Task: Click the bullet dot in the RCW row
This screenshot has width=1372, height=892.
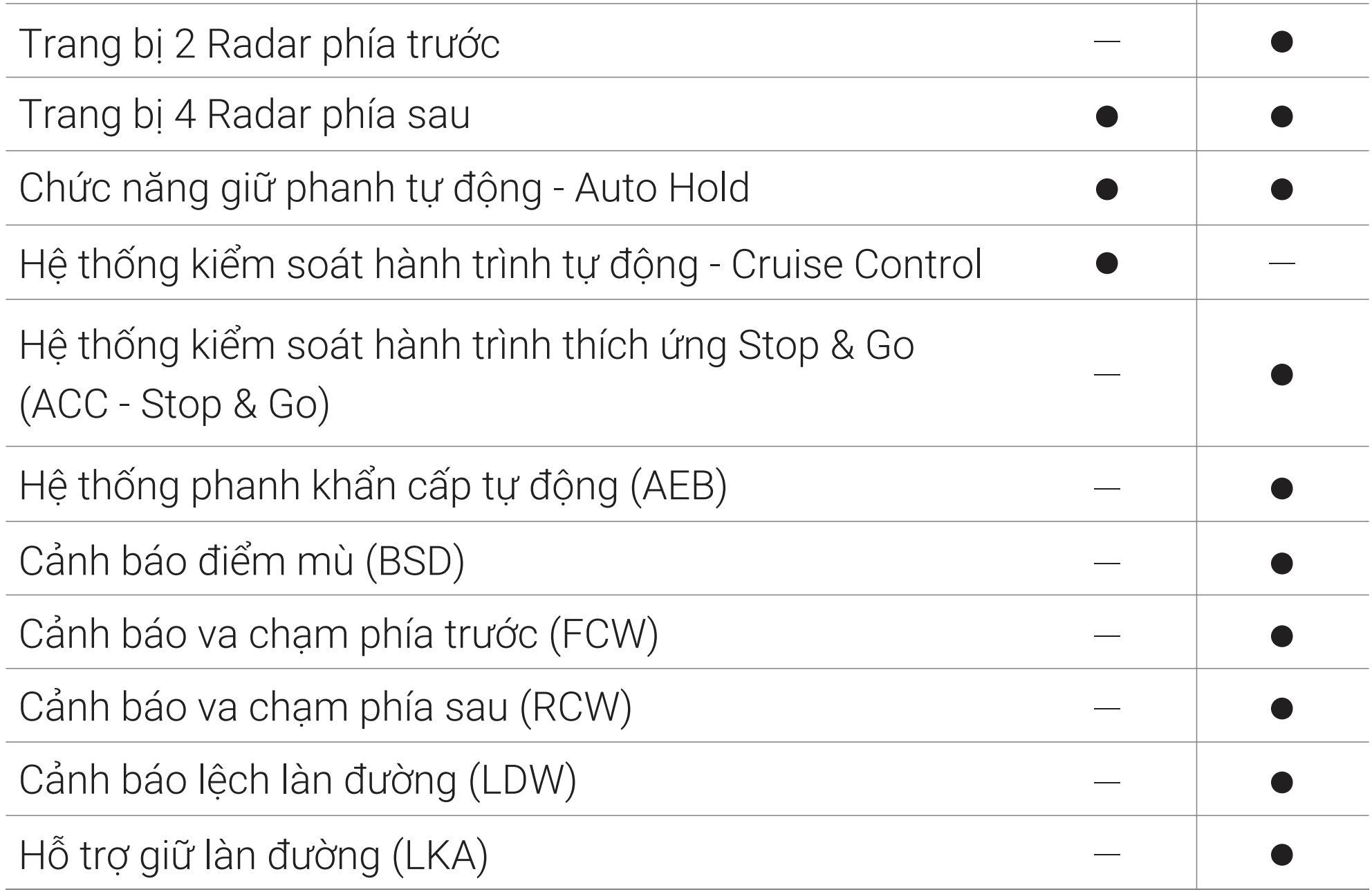Action: (1282, 708)
